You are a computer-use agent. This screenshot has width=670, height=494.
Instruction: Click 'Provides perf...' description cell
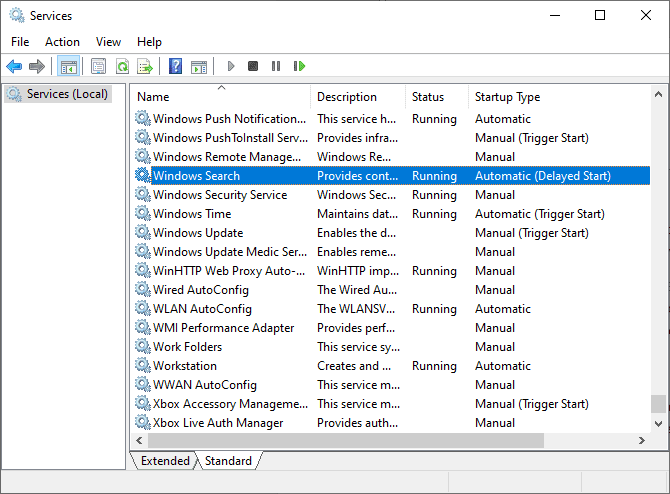pyautogui.click(x=356, y=328)
